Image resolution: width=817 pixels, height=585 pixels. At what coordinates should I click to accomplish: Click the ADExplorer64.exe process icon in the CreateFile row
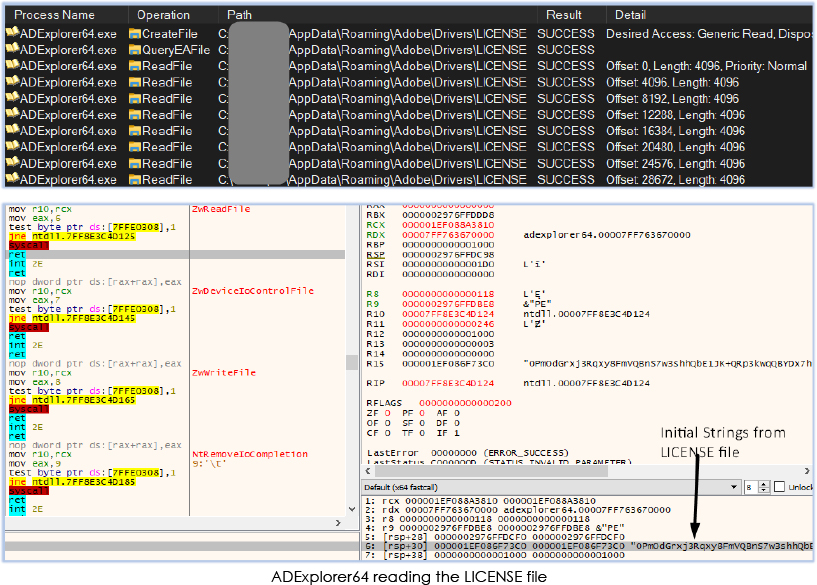click(13, 33)
